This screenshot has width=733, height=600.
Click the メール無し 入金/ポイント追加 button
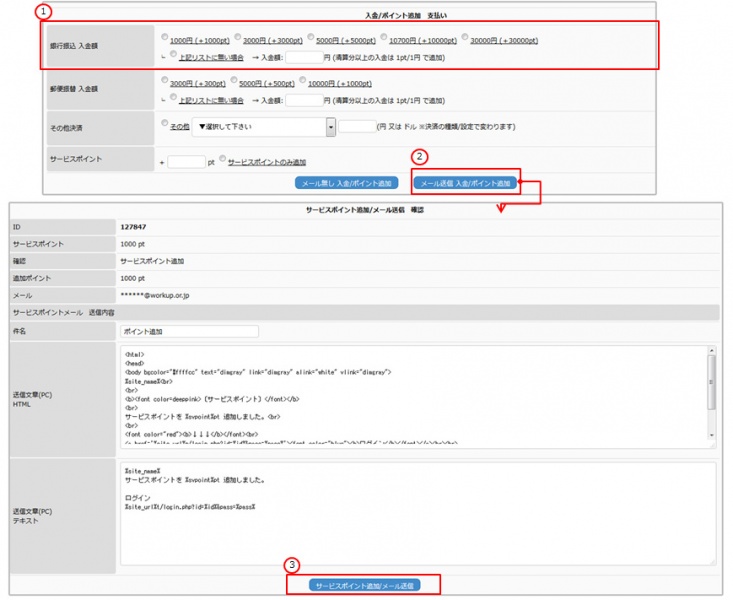347,183
